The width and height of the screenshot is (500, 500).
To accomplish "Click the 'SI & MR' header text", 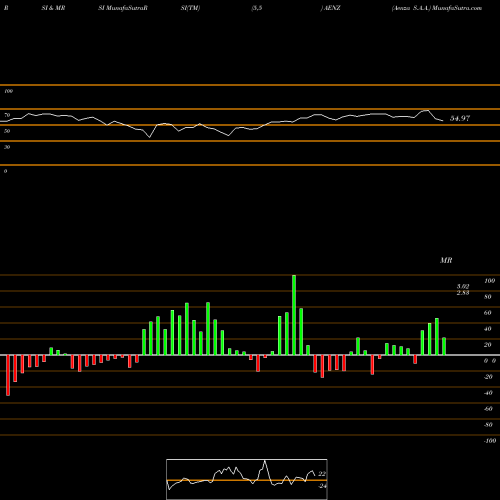I will coord(53,8).
